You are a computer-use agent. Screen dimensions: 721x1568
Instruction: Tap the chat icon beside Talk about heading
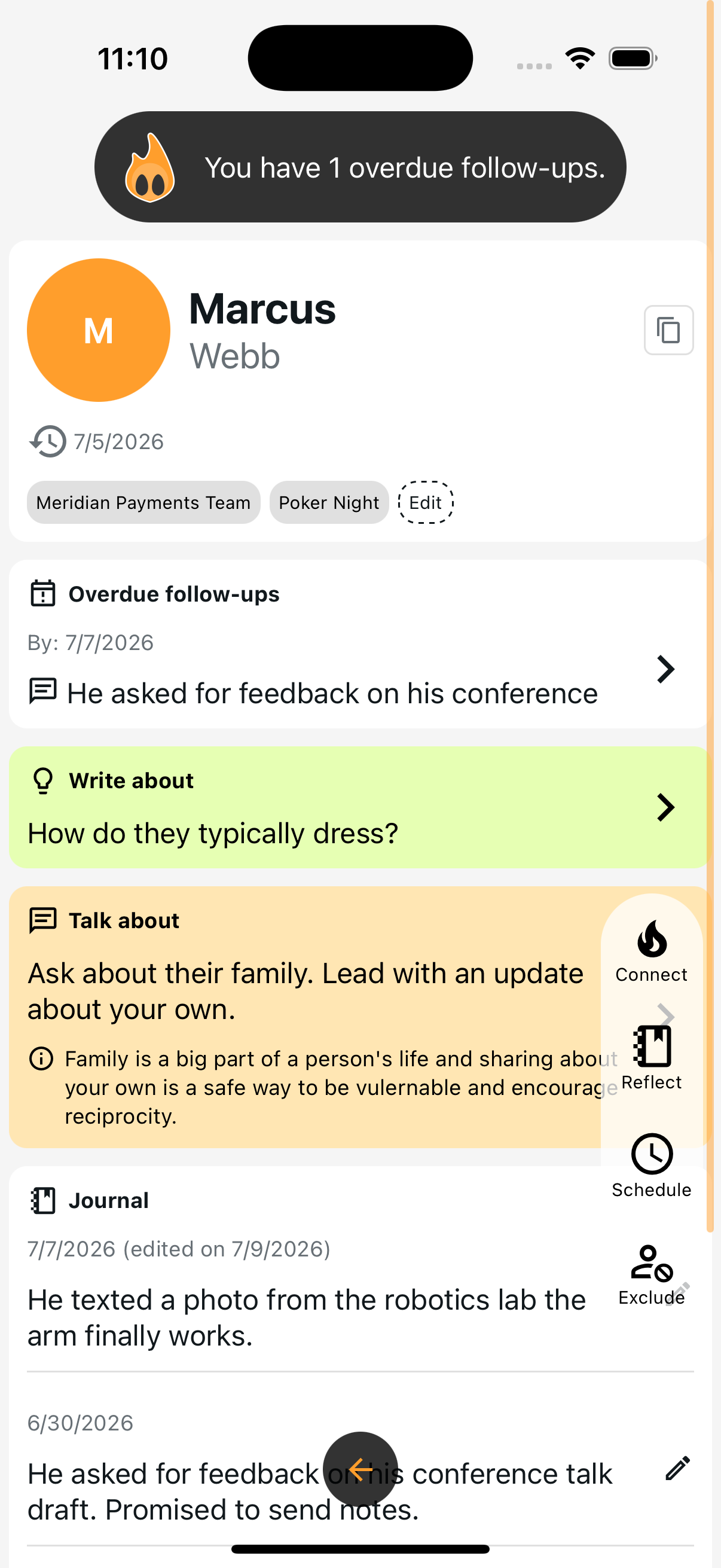coord(43,920)
